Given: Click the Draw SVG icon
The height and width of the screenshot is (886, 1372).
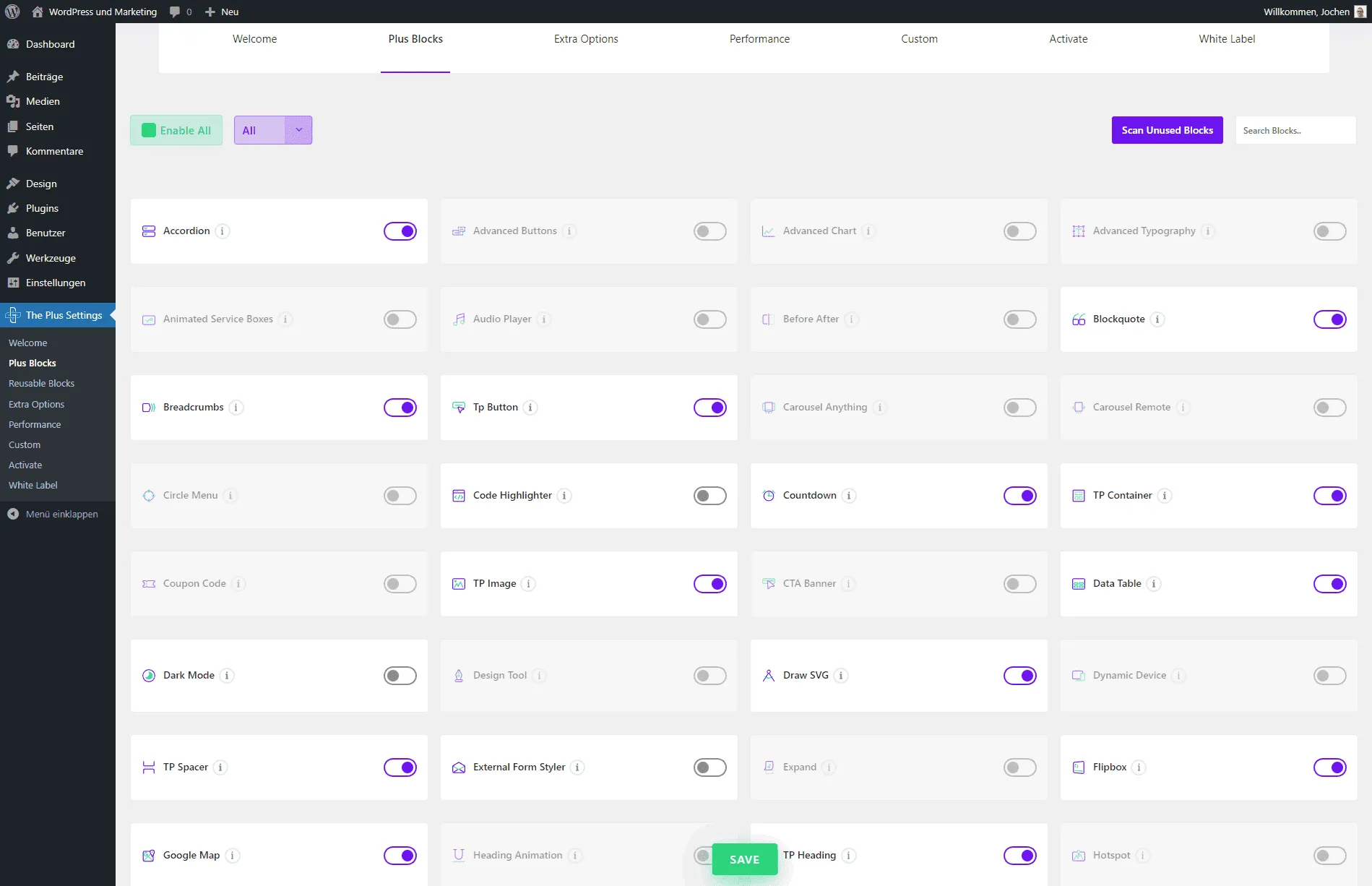Looking at the screenshot, I should click(769, 676).
